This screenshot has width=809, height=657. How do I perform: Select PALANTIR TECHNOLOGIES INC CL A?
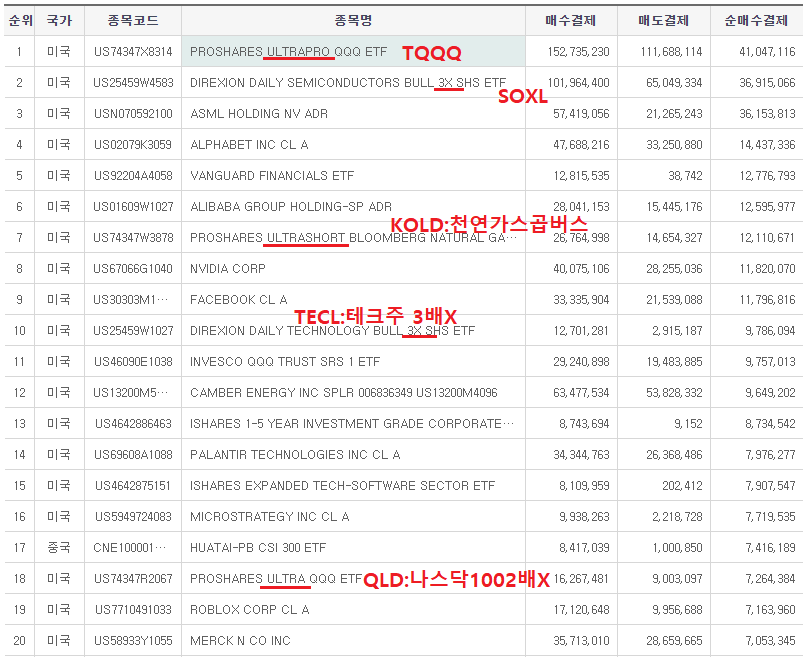pyautogui.click(x=295, y=455)
